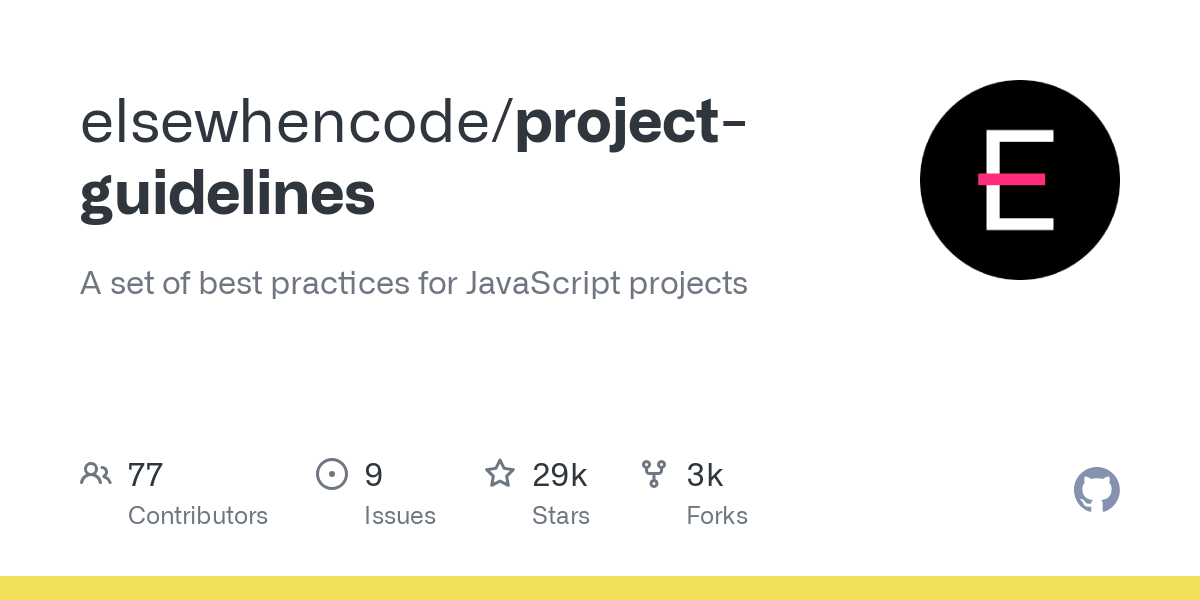The height and width of the screenshot is (600, 1200).
Task: Select the Contributors label
Action: point(198,516)
